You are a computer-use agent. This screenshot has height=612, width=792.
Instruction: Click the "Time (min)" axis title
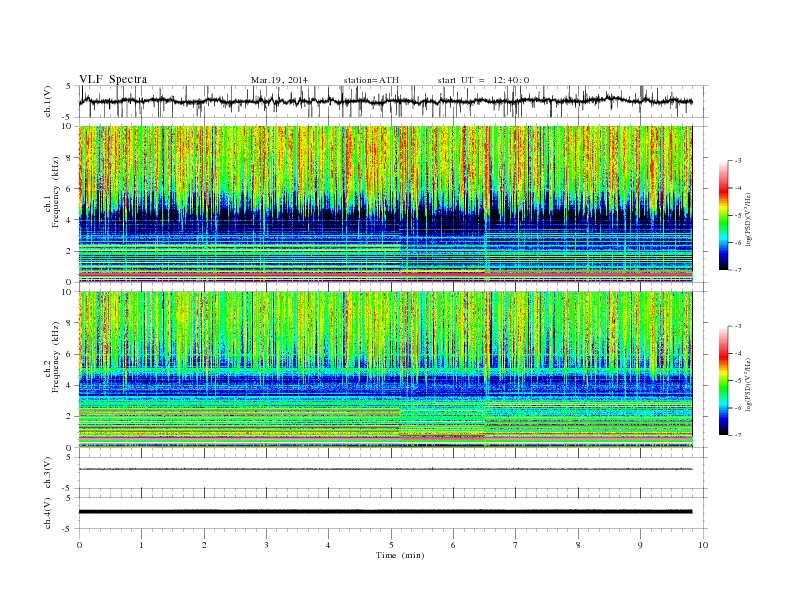(400, 555)
